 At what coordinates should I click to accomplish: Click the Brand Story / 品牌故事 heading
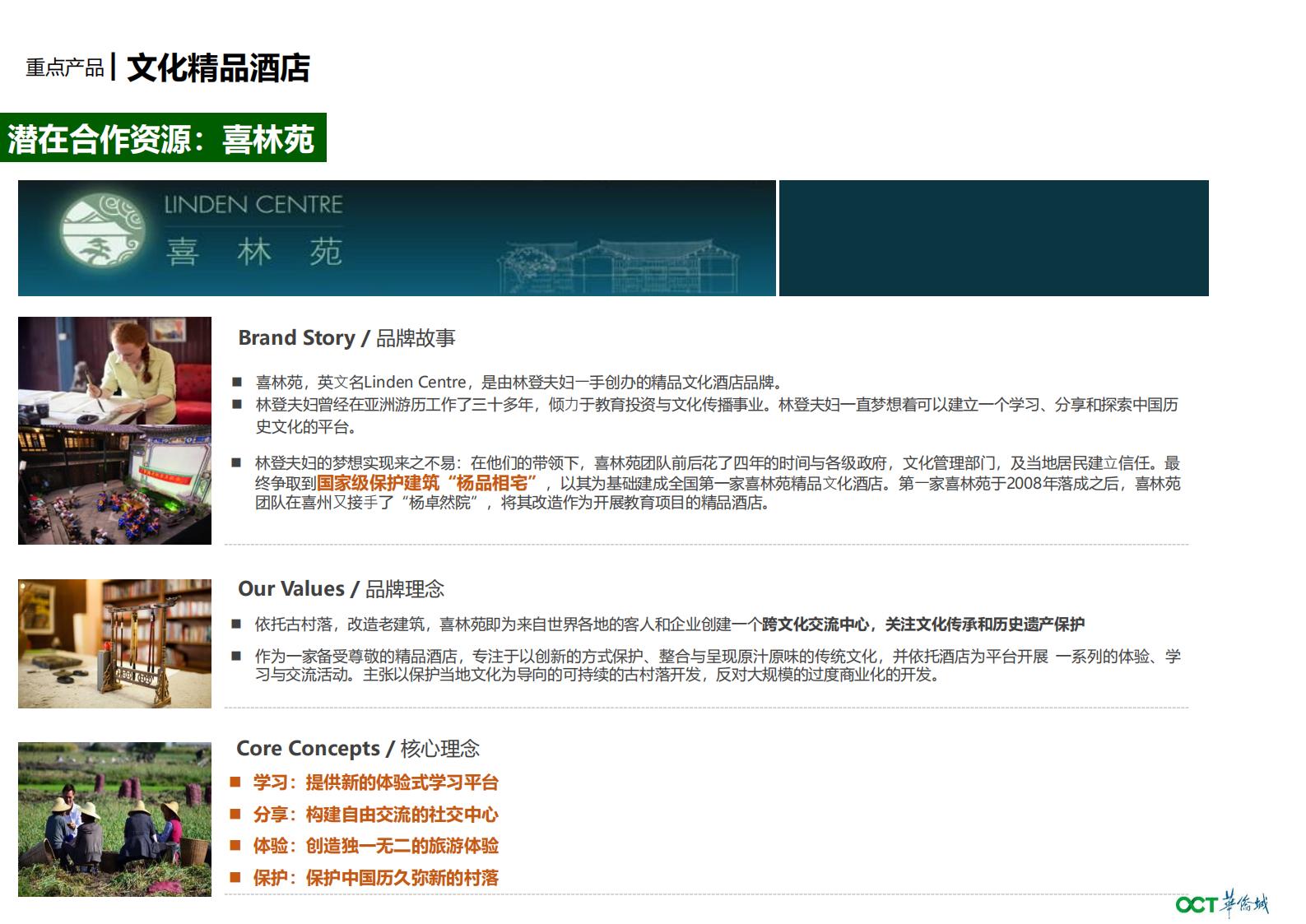tap(346, 338)
